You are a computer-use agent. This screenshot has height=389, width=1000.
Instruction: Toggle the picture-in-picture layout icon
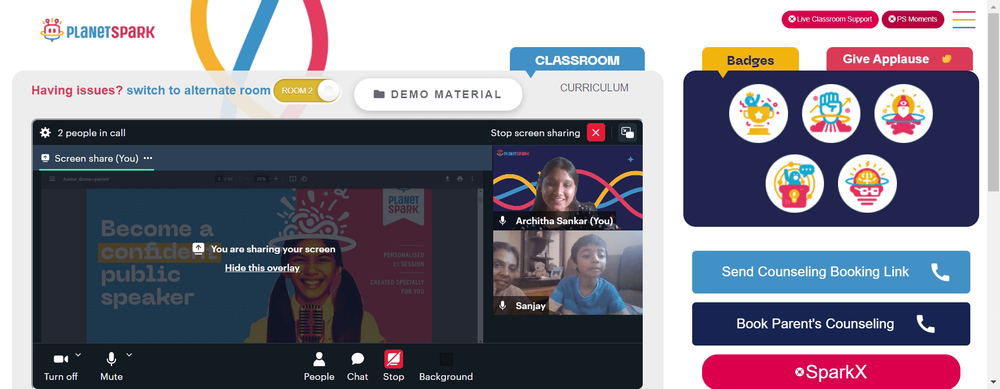coord(628,133)
